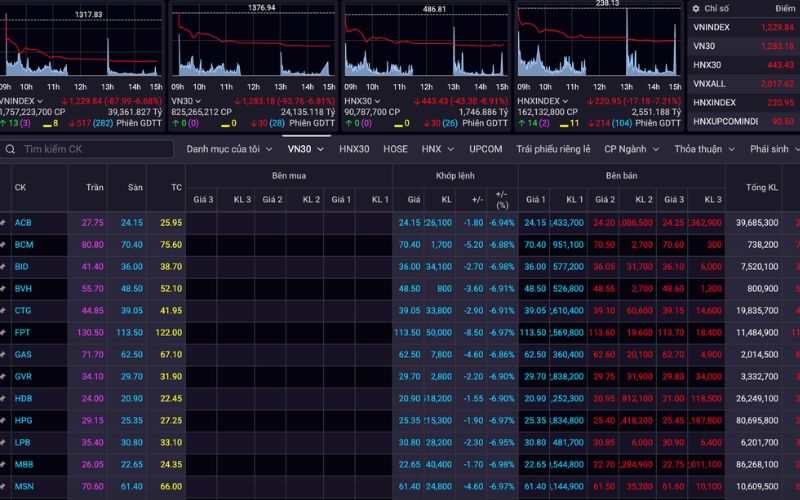The image size is (800, 500).
Task: Open the Phái sinh dropdown
Action: point(773,149)
